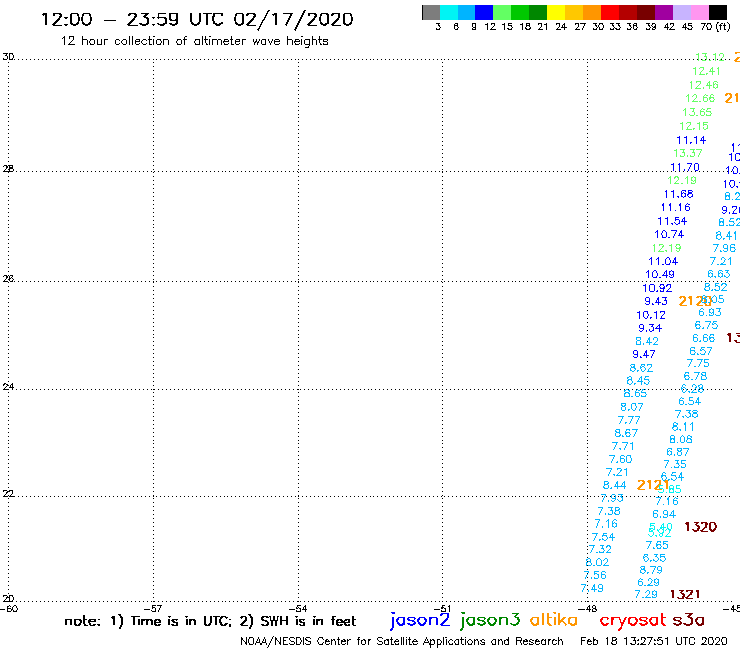
Task: Select the 'cryosat' satellite label
Action: point(632,620)
